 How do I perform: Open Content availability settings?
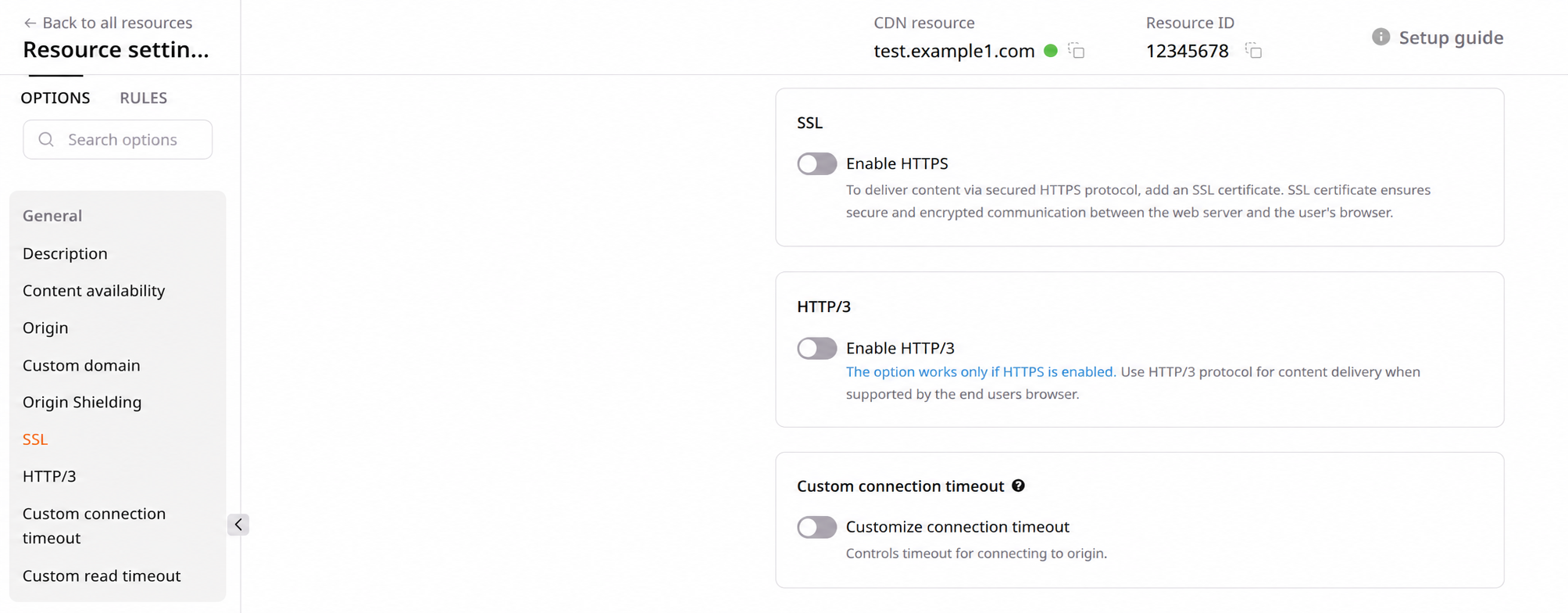(x=94, y=291)
